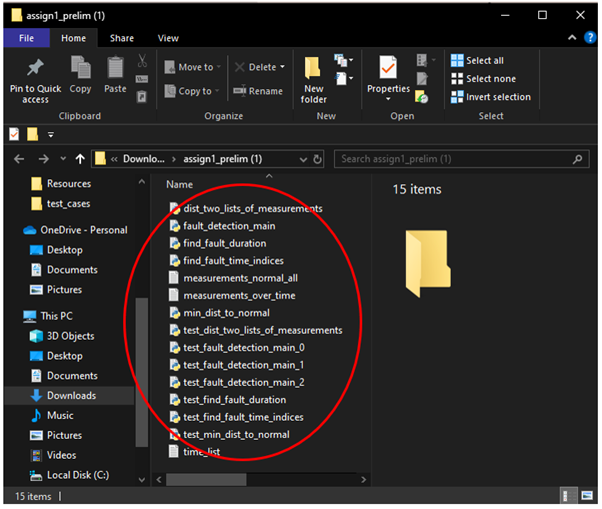Image resolution: width=602 pixels, height=509 pixels.
Task: Expand the address bar history dropdown
Action: click(x=303, y=159)
